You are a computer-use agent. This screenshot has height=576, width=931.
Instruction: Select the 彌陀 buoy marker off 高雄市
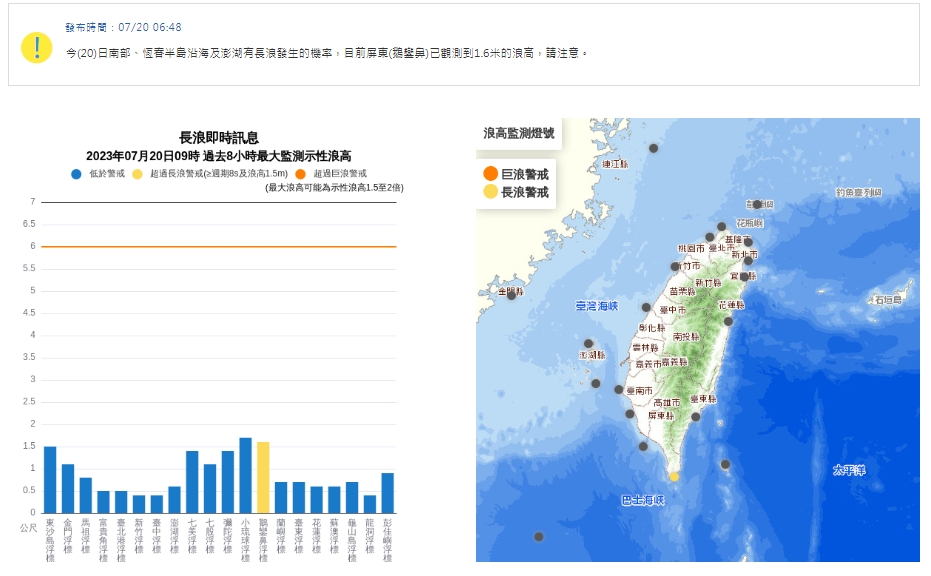(629, 414)
